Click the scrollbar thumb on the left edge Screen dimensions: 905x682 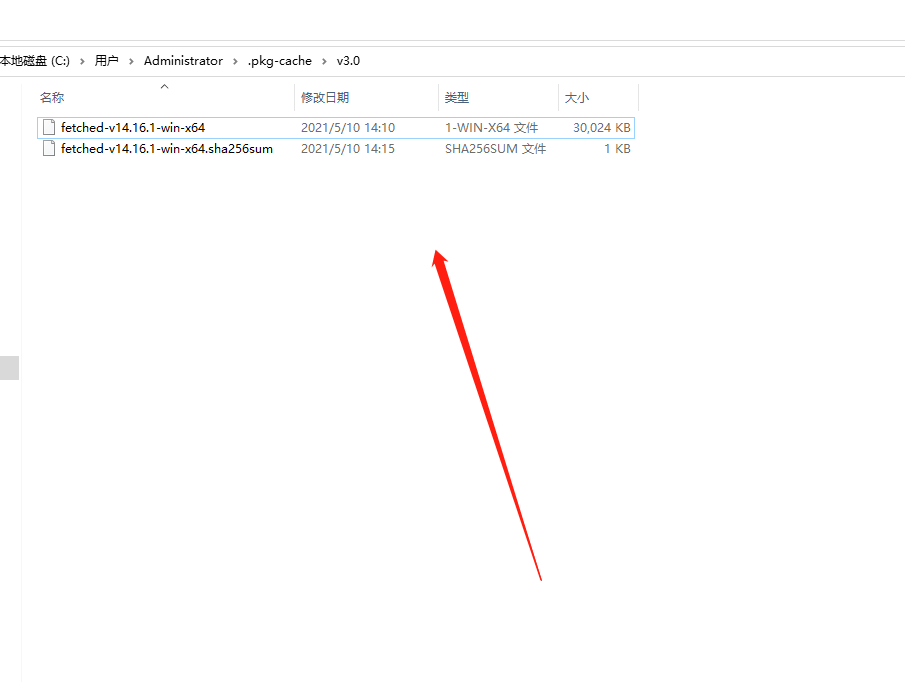click(10, 367)
